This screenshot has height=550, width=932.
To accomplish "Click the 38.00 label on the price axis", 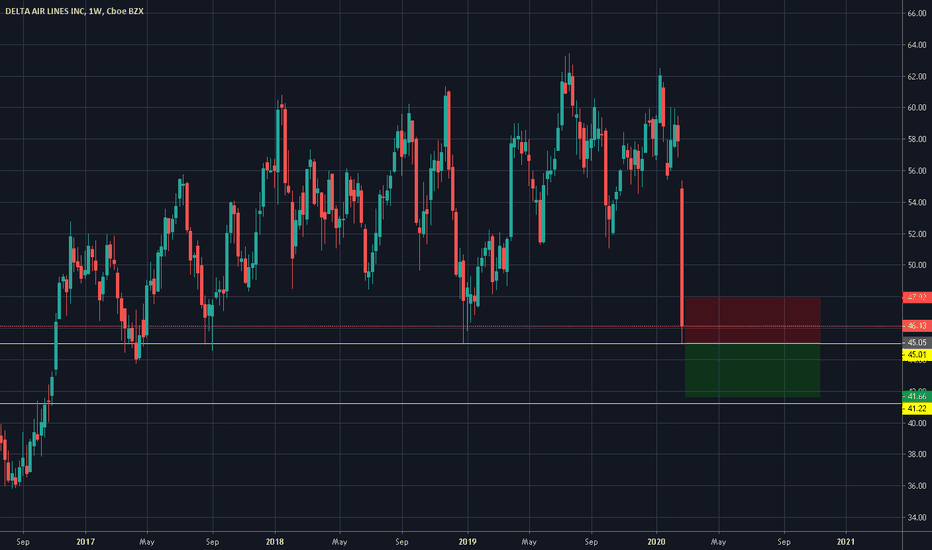I will [917, 454].
